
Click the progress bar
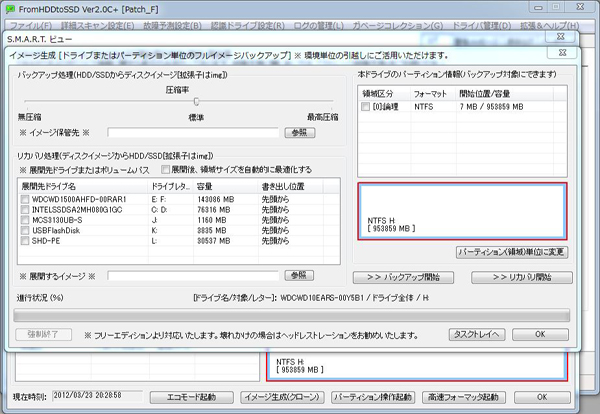pyautogui.click(x=292, y=316)
